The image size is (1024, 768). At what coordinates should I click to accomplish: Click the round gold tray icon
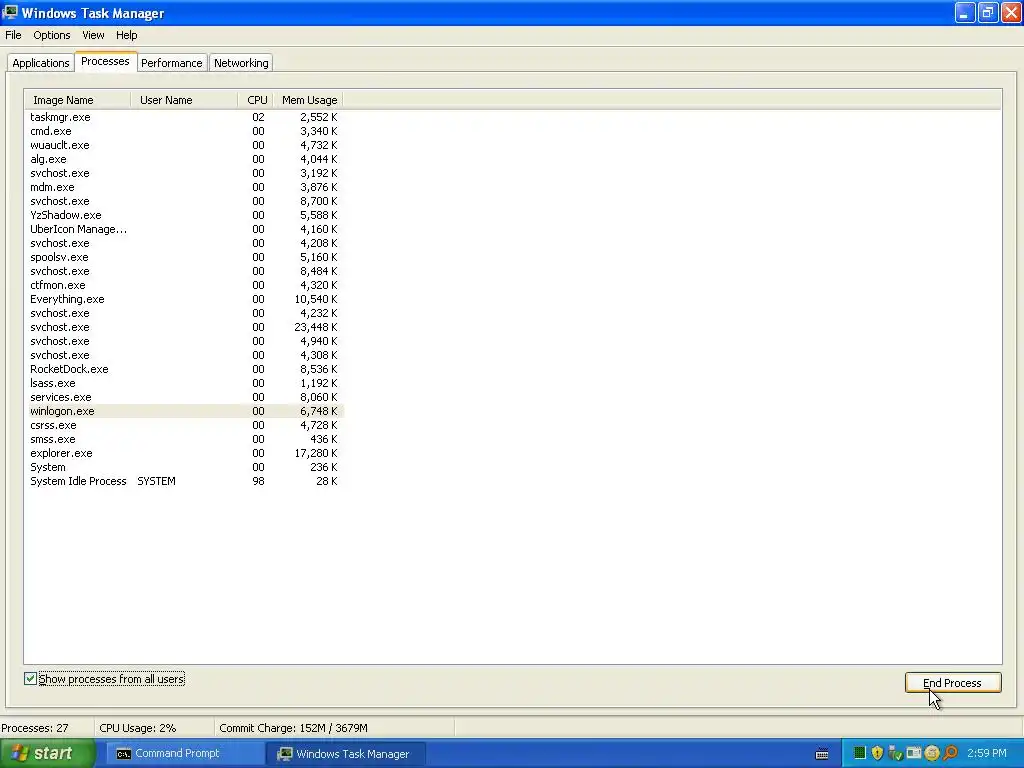[x=932, y=753]
